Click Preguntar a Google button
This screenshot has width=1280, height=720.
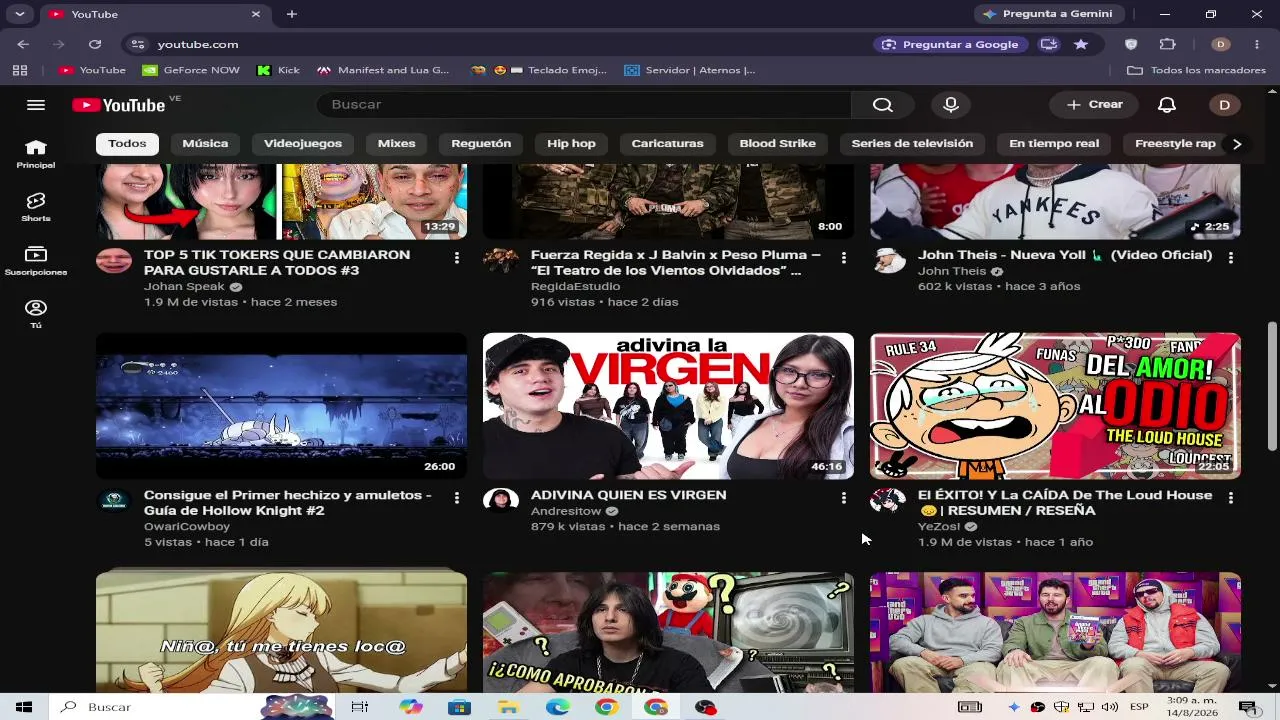[950, 44]
